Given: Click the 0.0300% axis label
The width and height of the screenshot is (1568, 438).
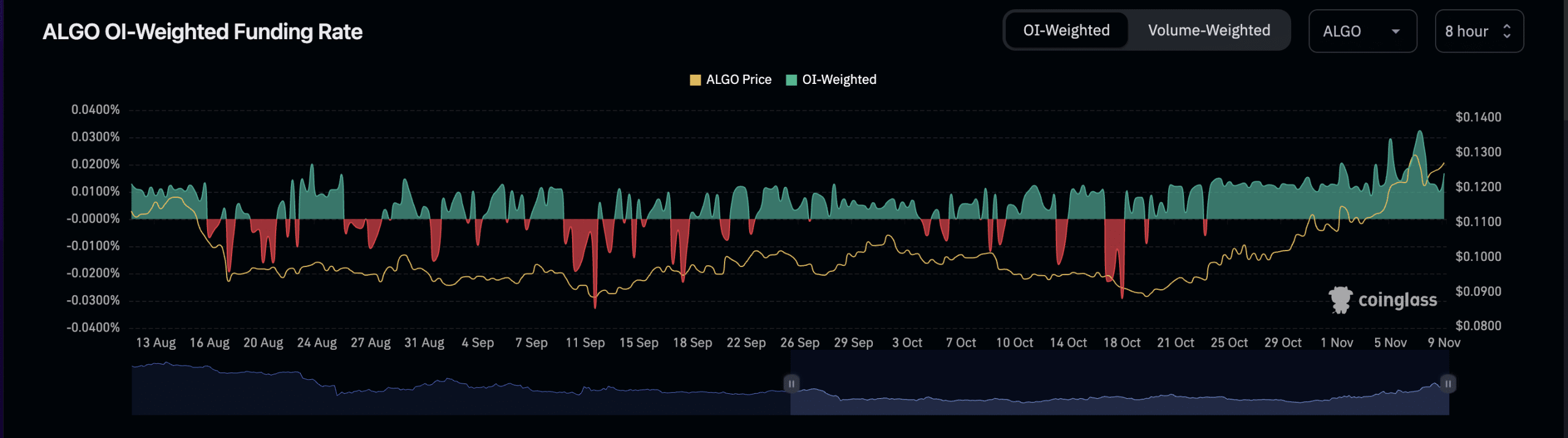Looking at the screenshot, I should point(96,137).
